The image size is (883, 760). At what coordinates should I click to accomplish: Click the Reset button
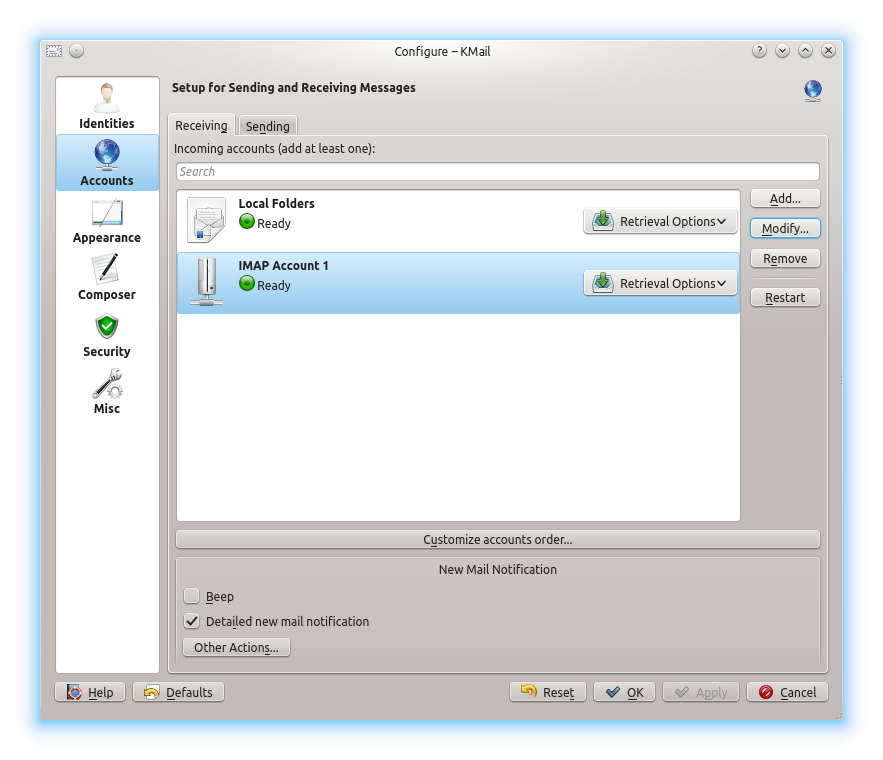click(548, 692)
